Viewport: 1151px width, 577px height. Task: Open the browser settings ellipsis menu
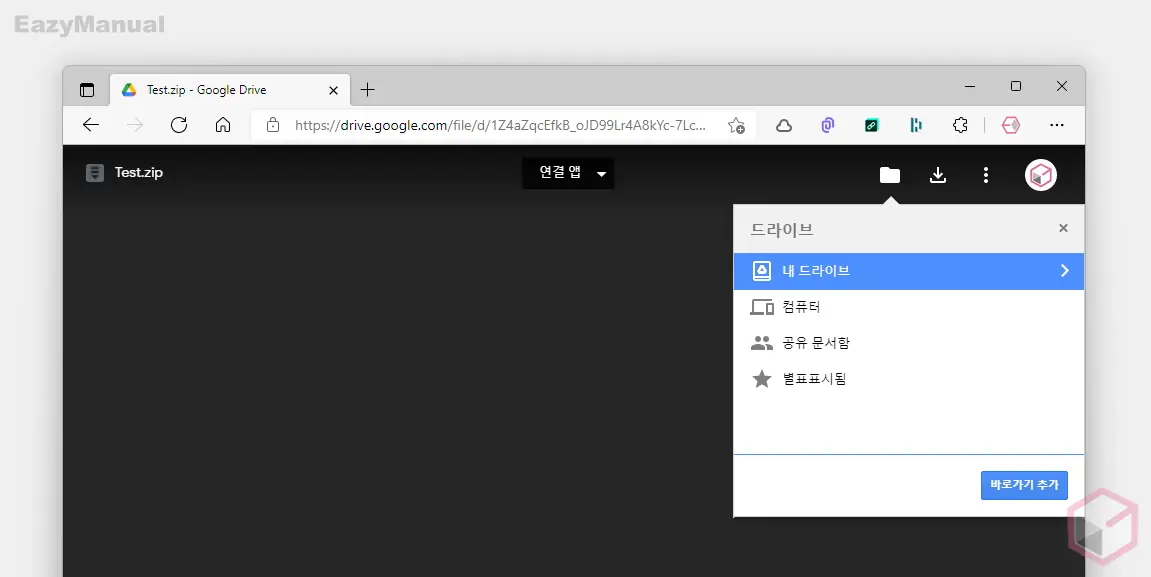click(x=1057, y=125)
